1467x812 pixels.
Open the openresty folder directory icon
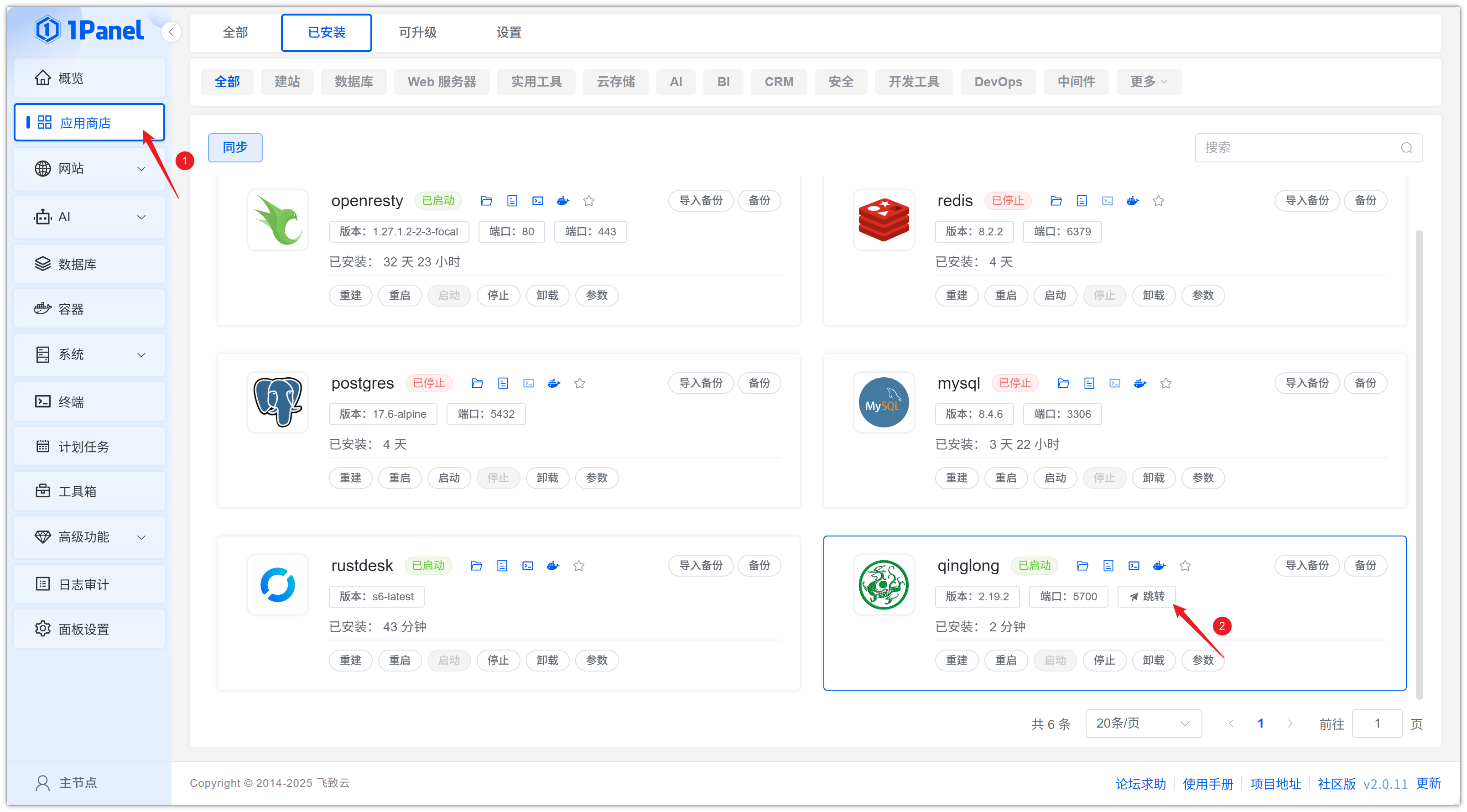point(486,200)
